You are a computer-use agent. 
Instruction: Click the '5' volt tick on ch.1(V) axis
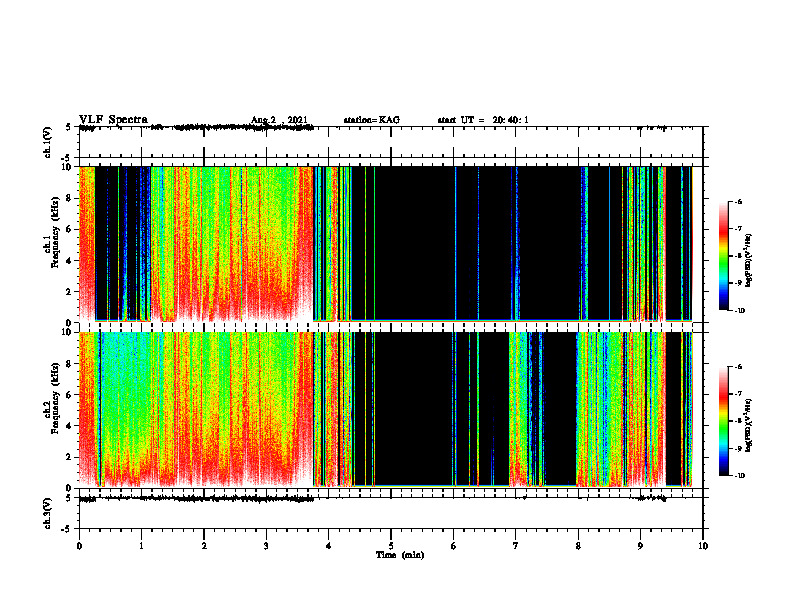(68, 127)
